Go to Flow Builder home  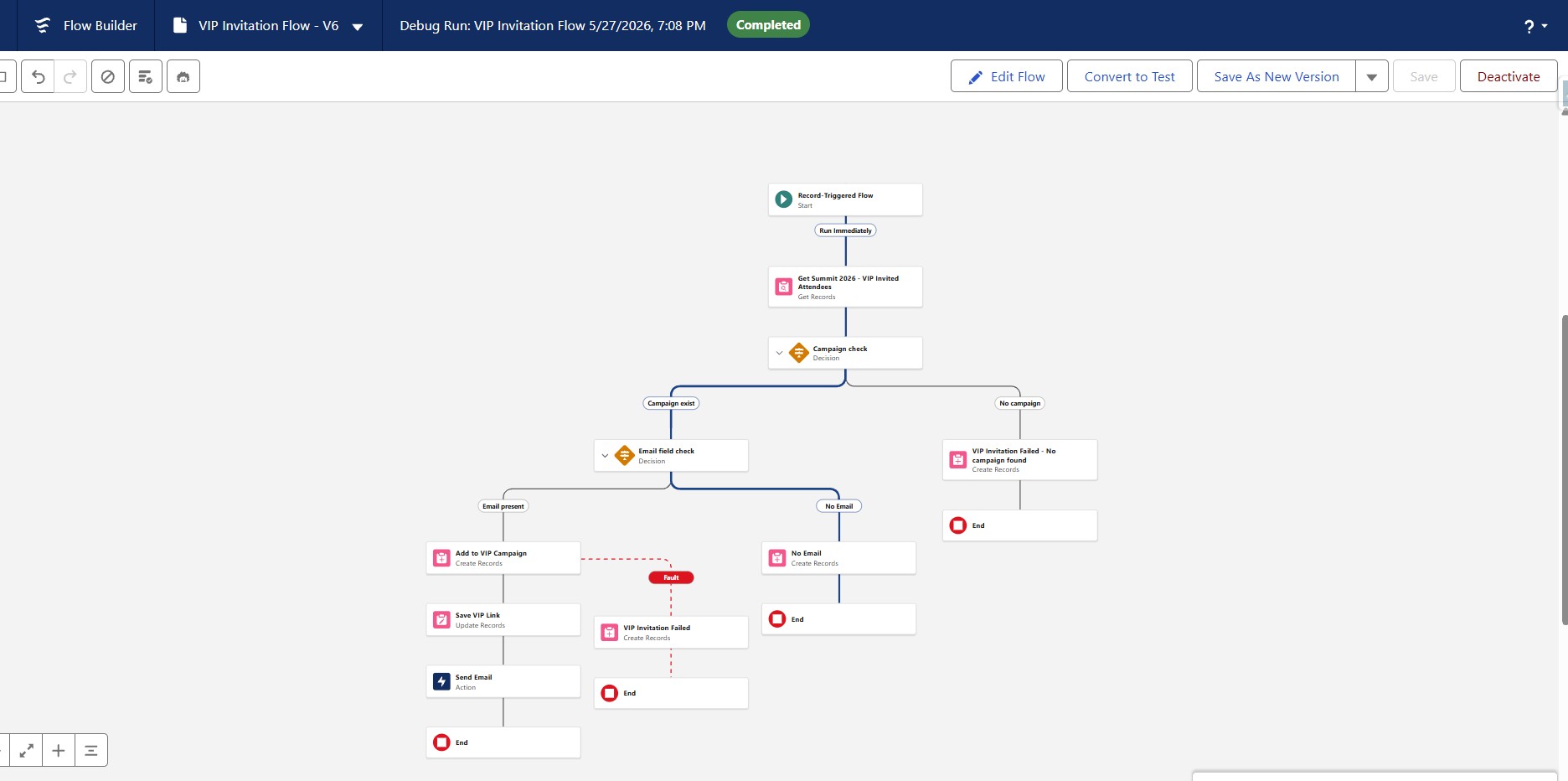coord(86,26)
